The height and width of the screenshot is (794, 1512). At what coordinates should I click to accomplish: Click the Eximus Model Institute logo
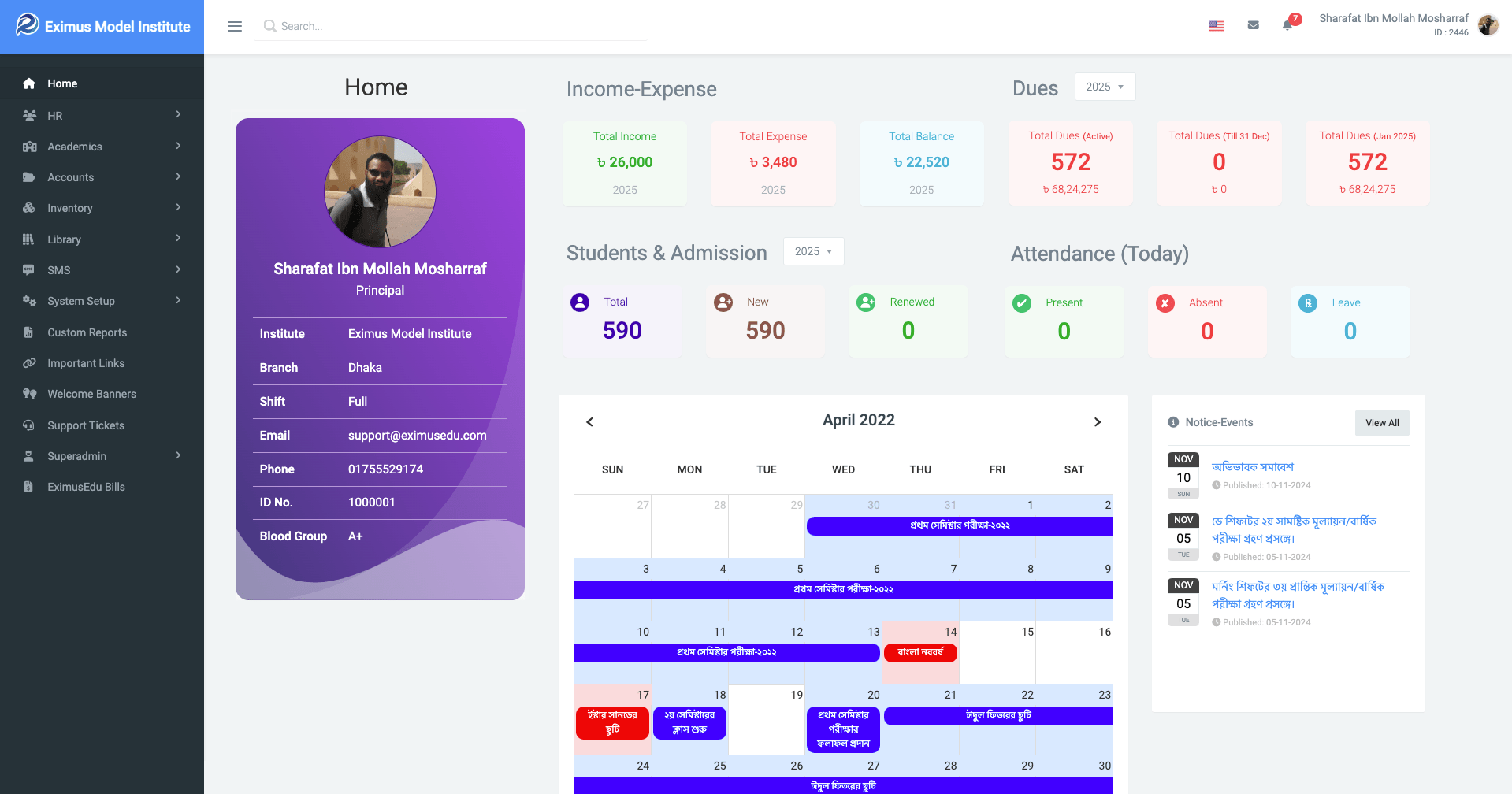click(102, 26)
